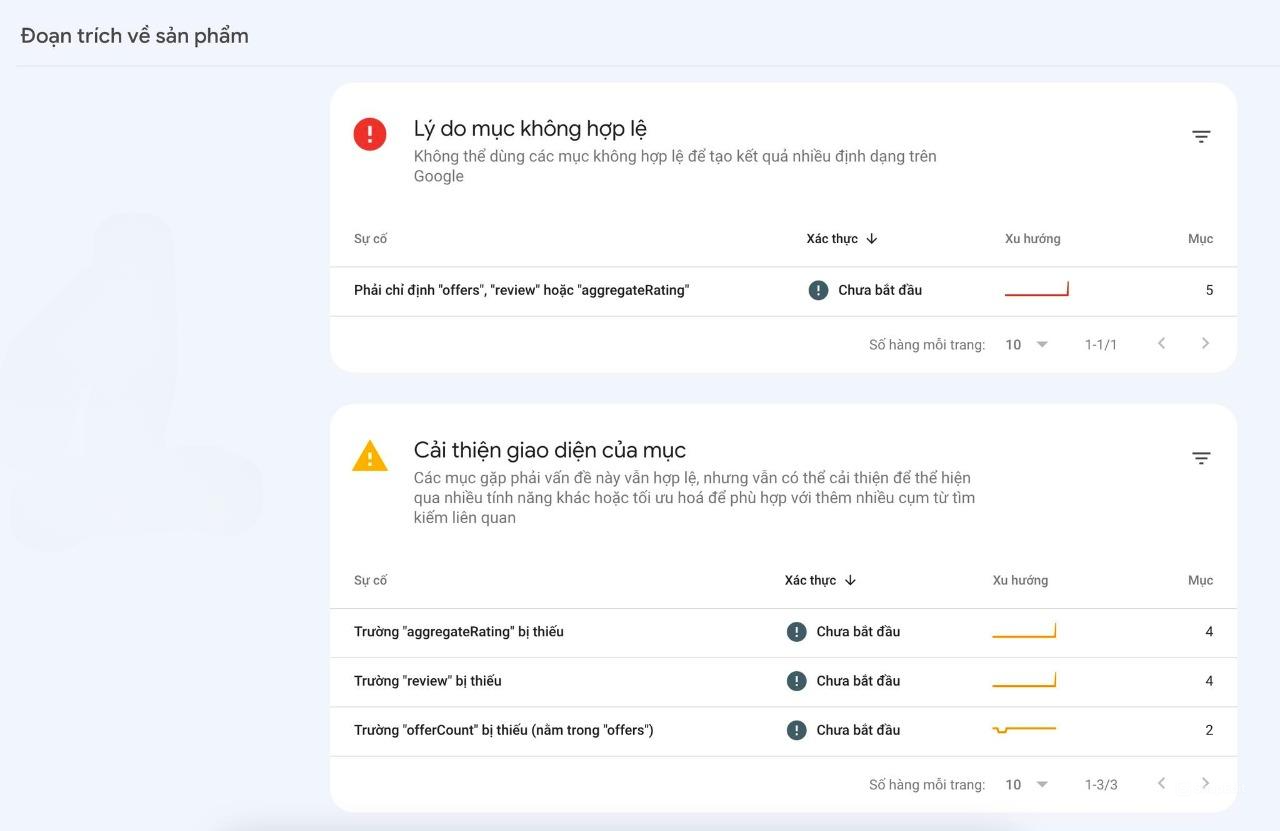Click page title "Đoạn trích về sản phẩm"
The height and width of the screenshot is (831, 1280).
(x=135, y=36)
